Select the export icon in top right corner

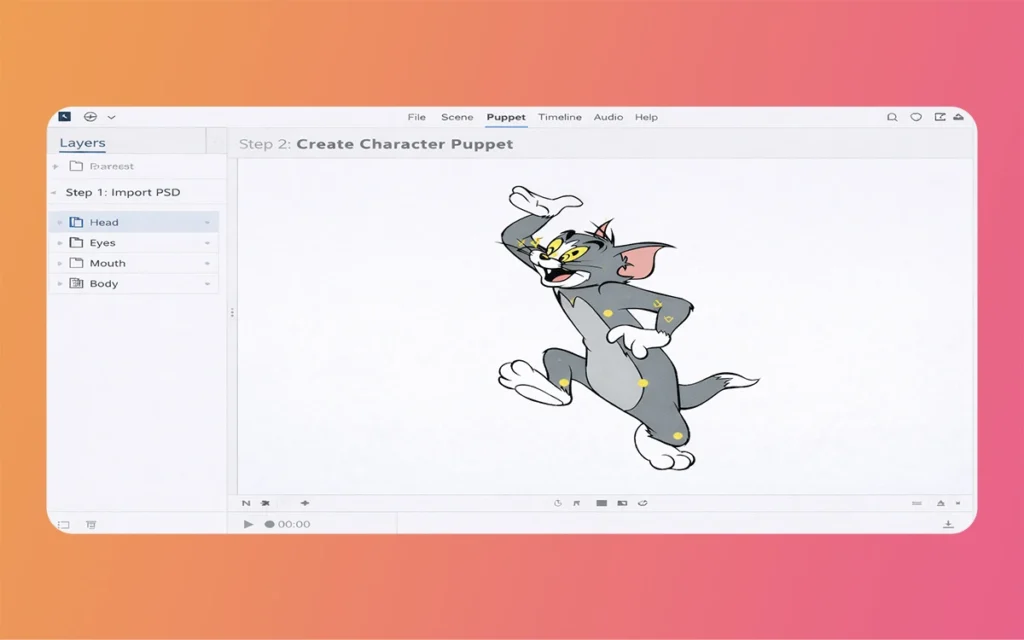[938, 117]
